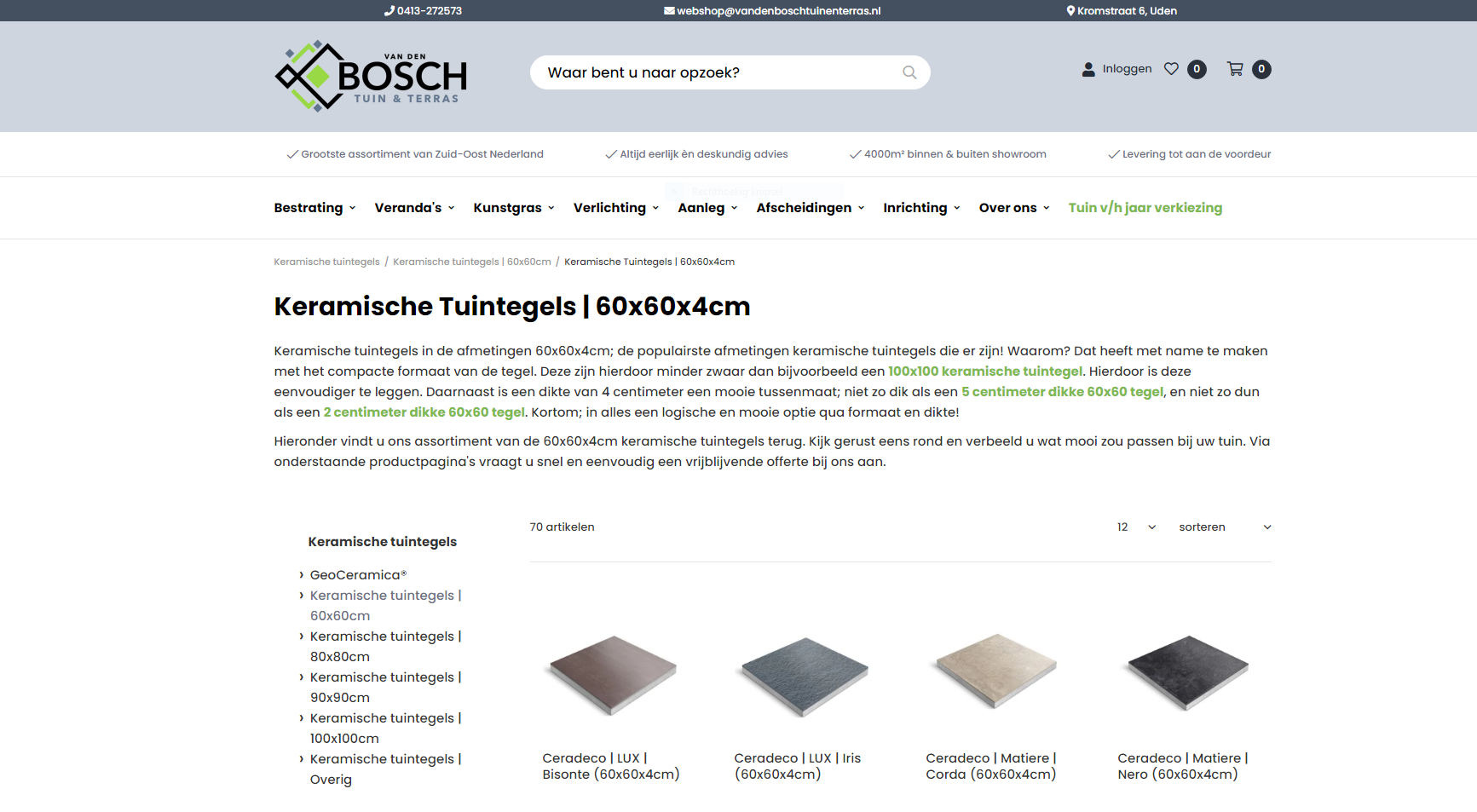Open Ceradeco Matiere Nero tile thumbnail

pos(1187,671)
